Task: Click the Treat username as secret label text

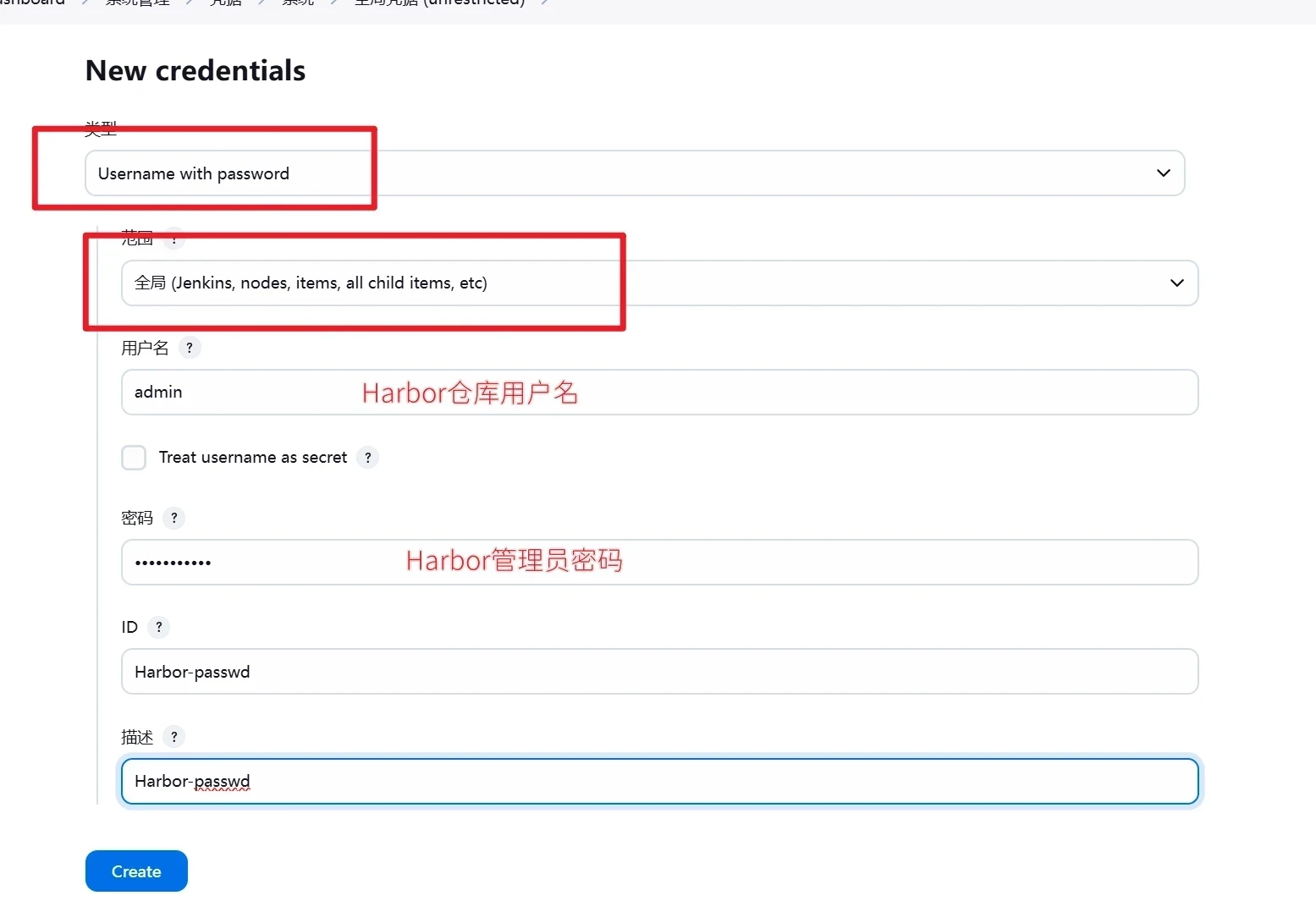Action: tap(252, 458)
